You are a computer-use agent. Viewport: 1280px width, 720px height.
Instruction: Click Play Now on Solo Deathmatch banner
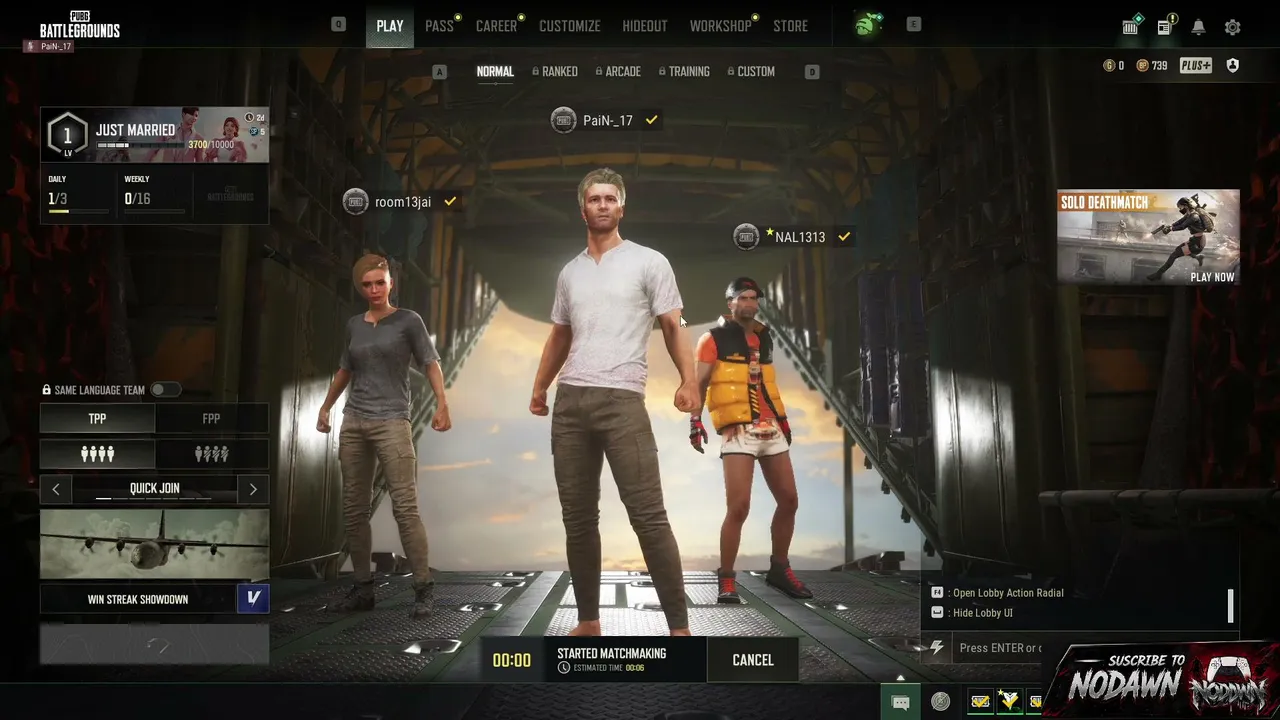1212,277
